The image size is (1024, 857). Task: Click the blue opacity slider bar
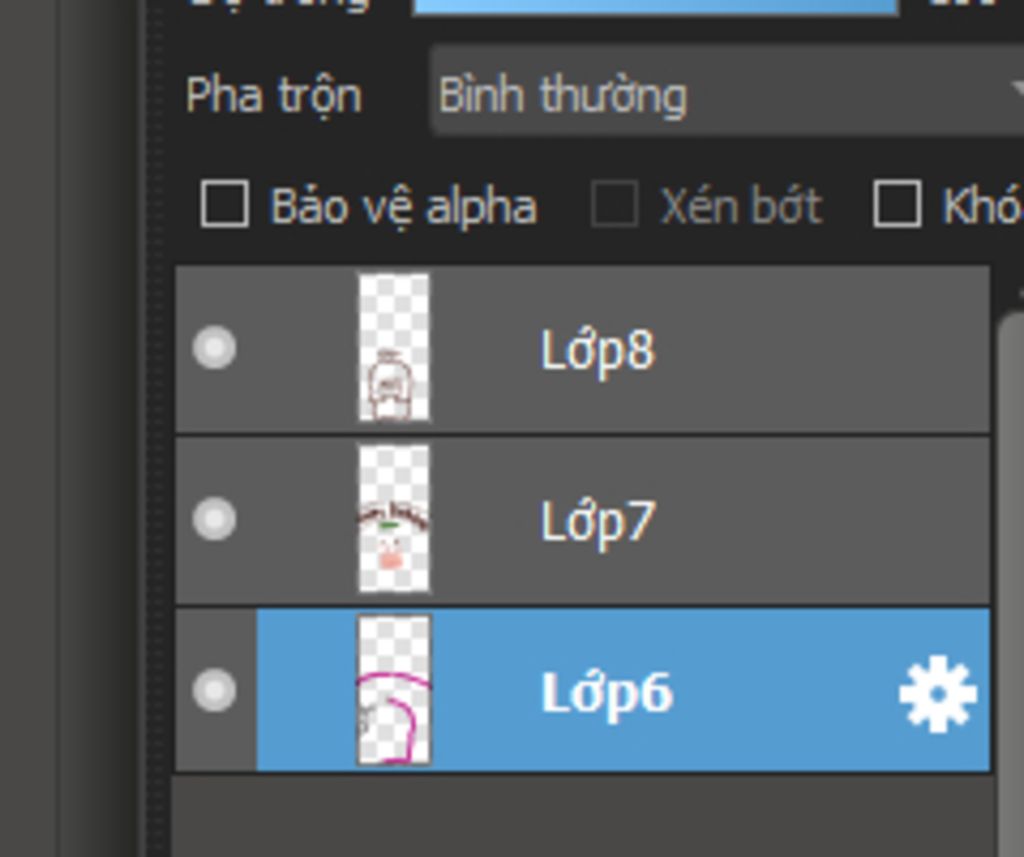pyautogui.click(x=656, y=7)
